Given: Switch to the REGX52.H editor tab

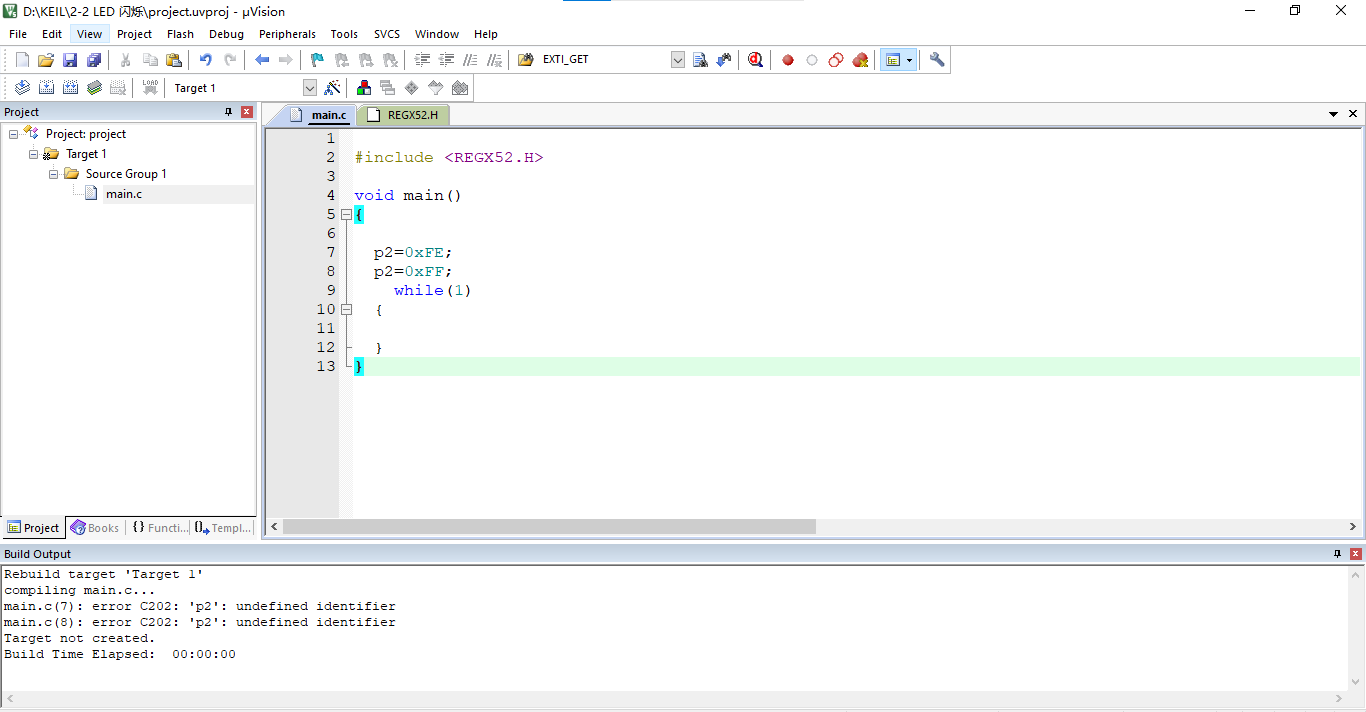Looking at the screenshot, I should [404, 115].
